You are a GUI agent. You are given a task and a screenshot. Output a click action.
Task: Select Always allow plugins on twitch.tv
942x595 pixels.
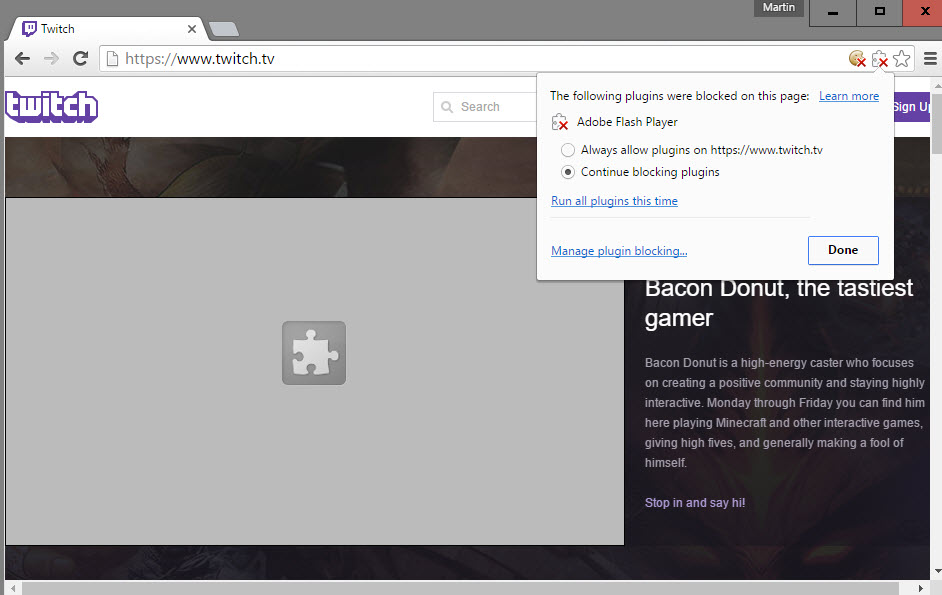pyautogui.click(x=568, y=150)
